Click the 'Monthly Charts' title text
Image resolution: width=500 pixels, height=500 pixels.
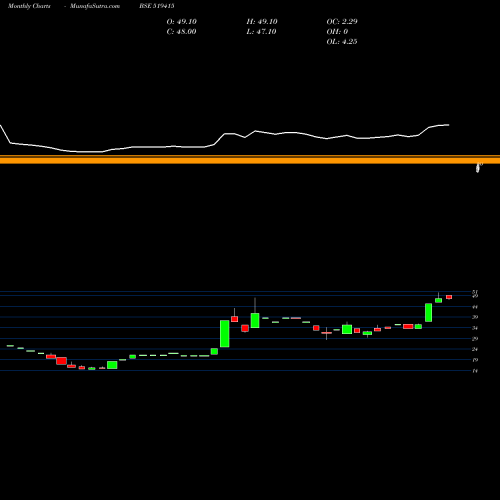point(29,6)
